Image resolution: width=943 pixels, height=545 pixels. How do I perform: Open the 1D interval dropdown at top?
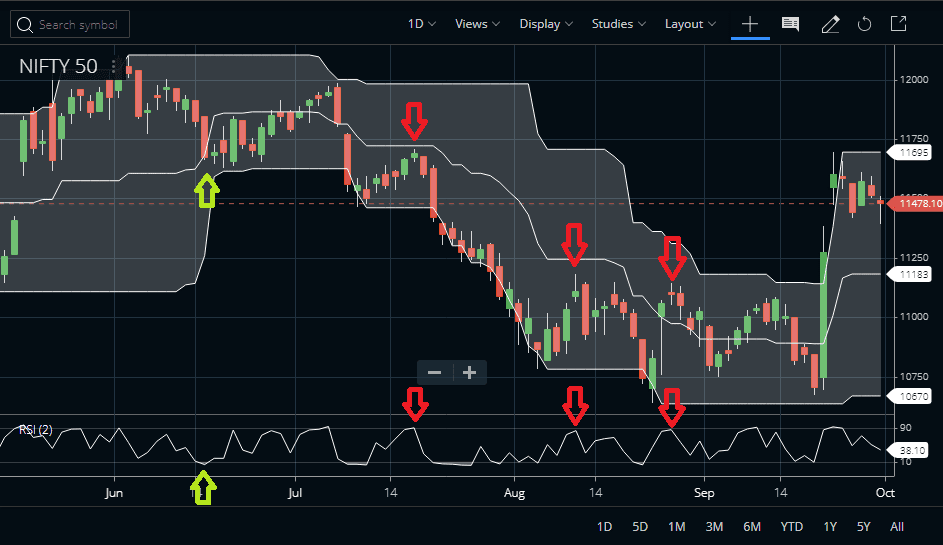click(x=422, y=24)
